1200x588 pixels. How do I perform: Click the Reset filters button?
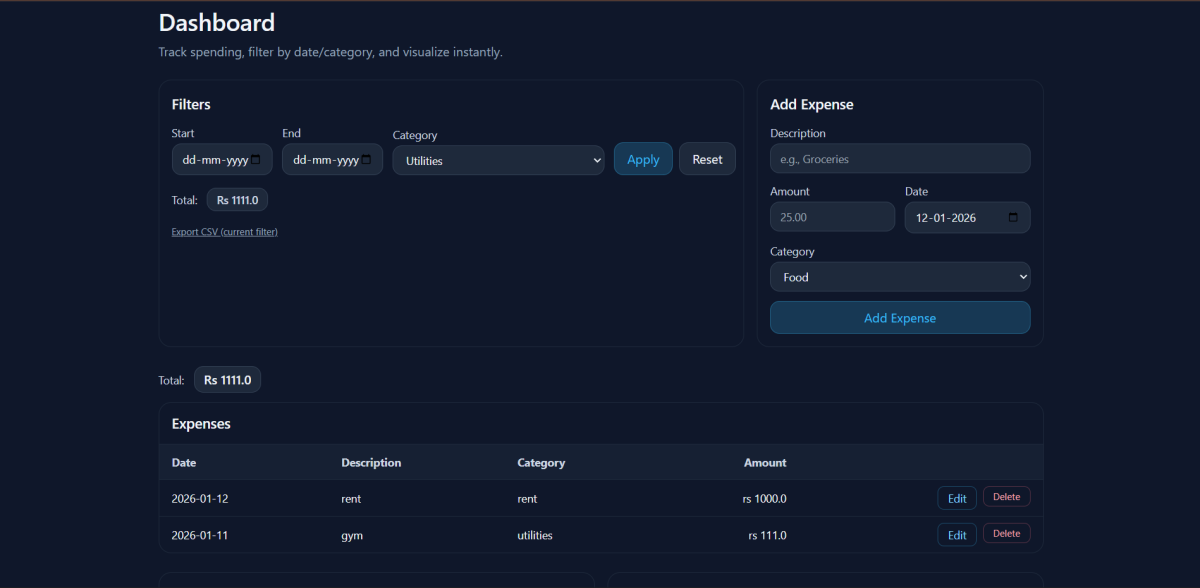coord(707,159)
